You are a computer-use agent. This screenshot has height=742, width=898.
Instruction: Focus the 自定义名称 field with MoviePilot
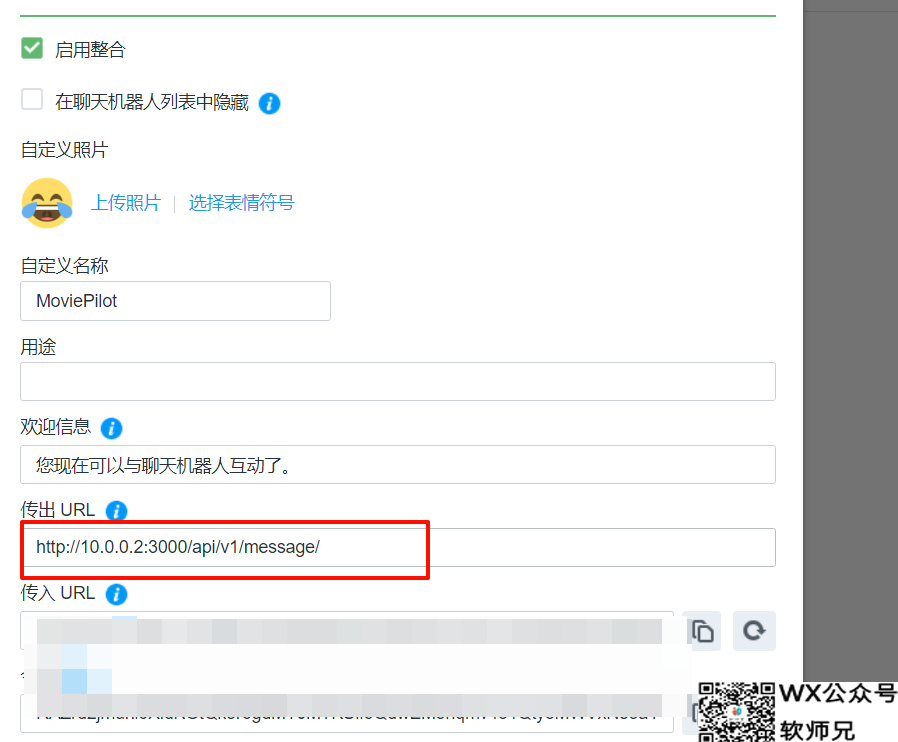[175, 301]
